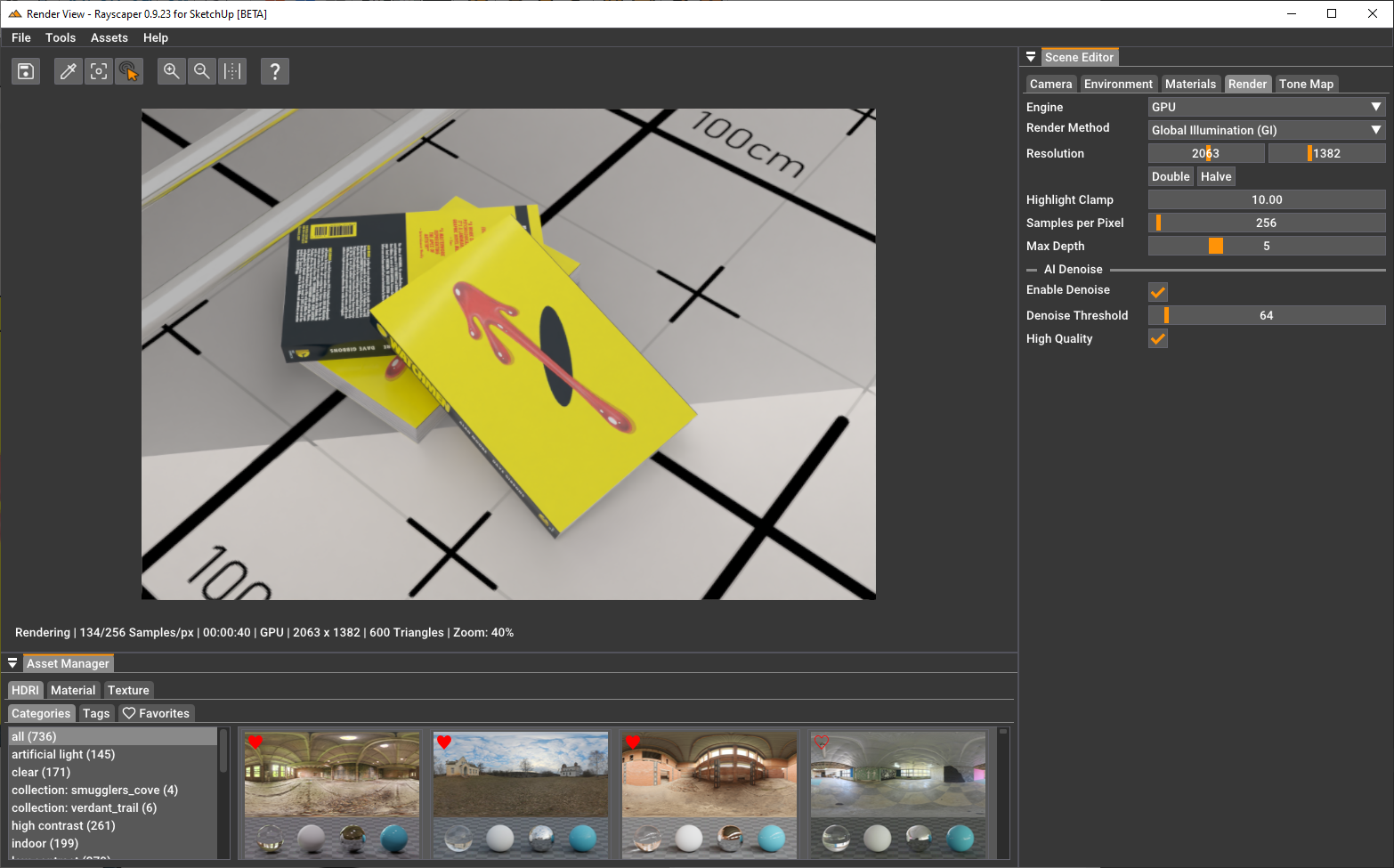
Task: Click the Save render image icon
Action: (26, 71)
